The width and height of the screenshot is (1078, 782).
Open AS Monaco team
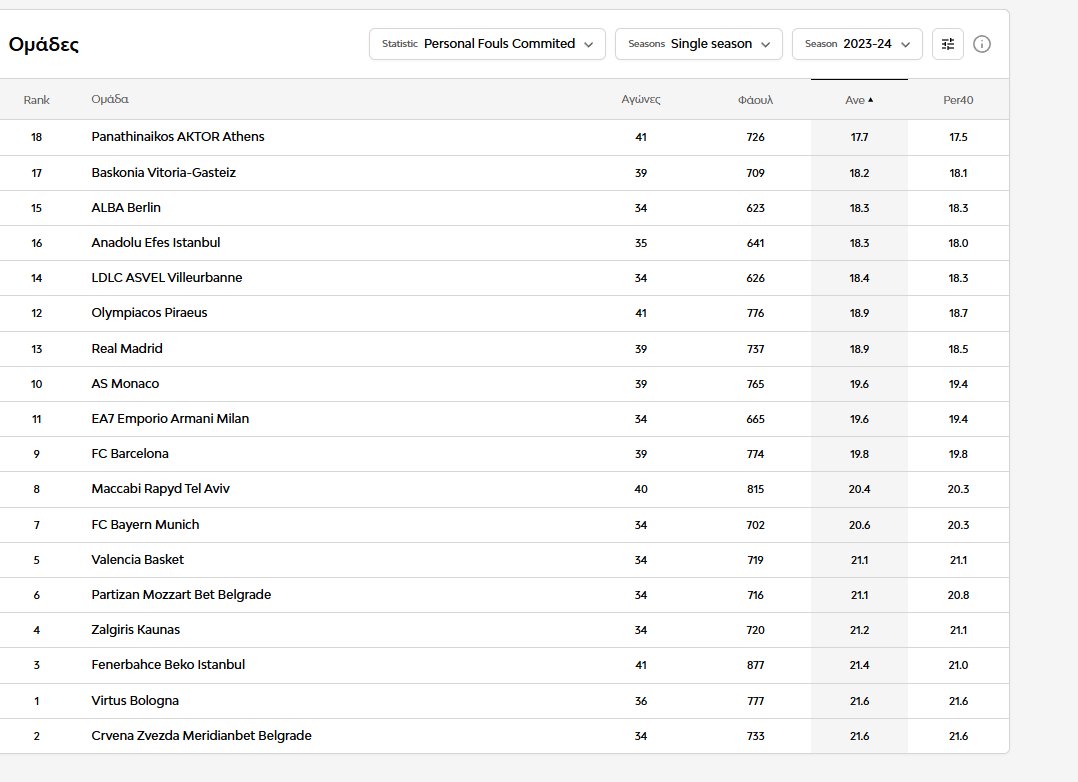click(125, 383)
